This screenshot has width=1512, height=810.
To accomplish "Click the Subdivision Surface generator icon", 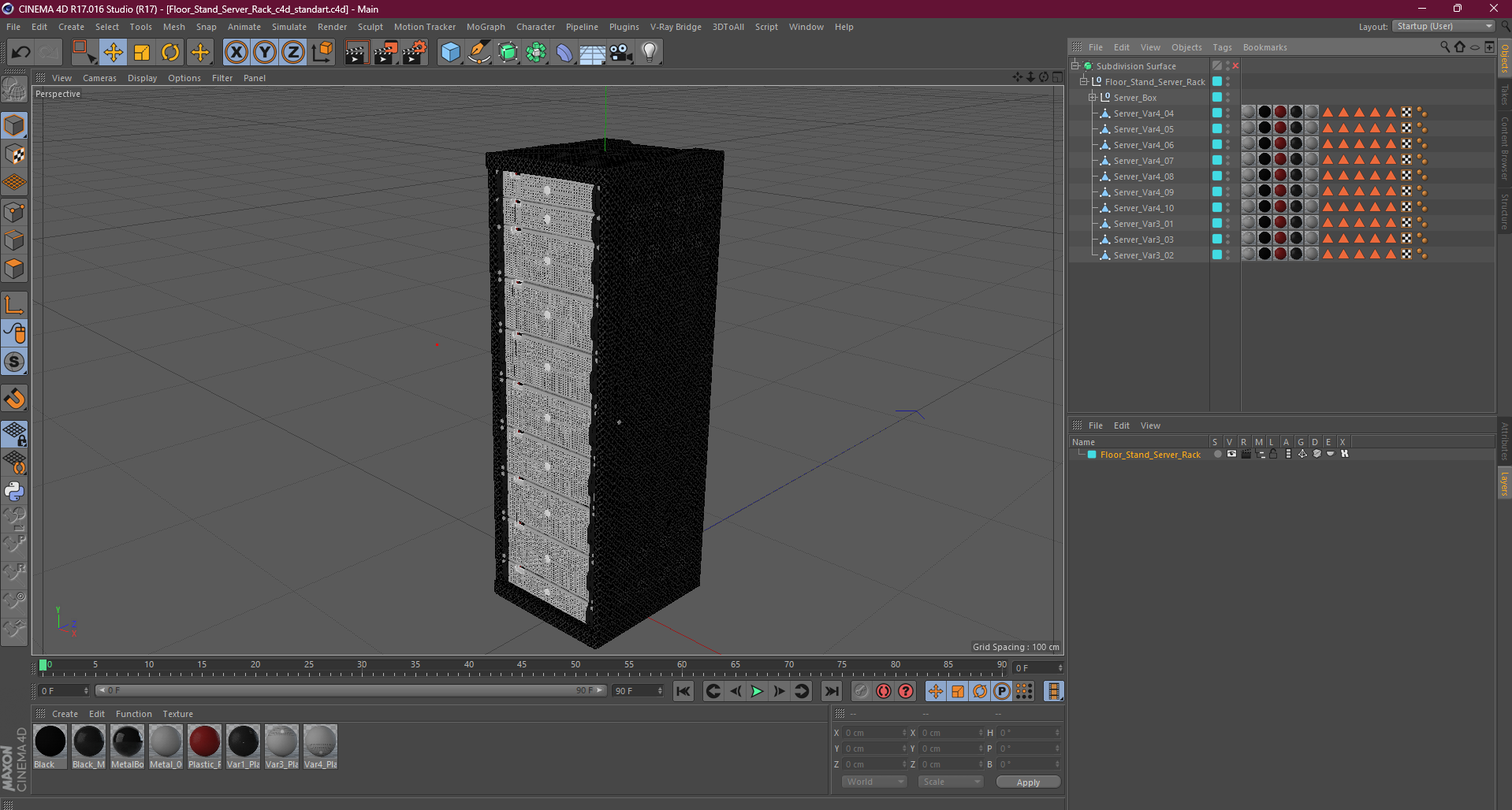I will click(508, 52).
